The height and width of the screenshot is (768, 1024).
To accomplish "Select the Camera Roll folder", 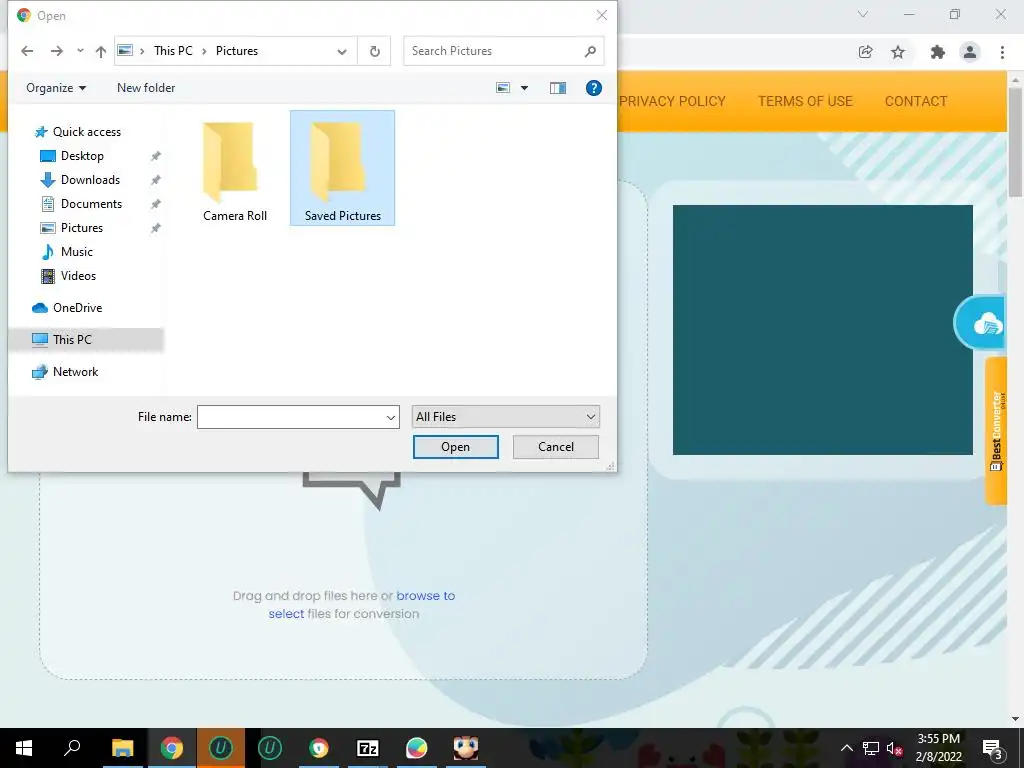I will (235, 170).
